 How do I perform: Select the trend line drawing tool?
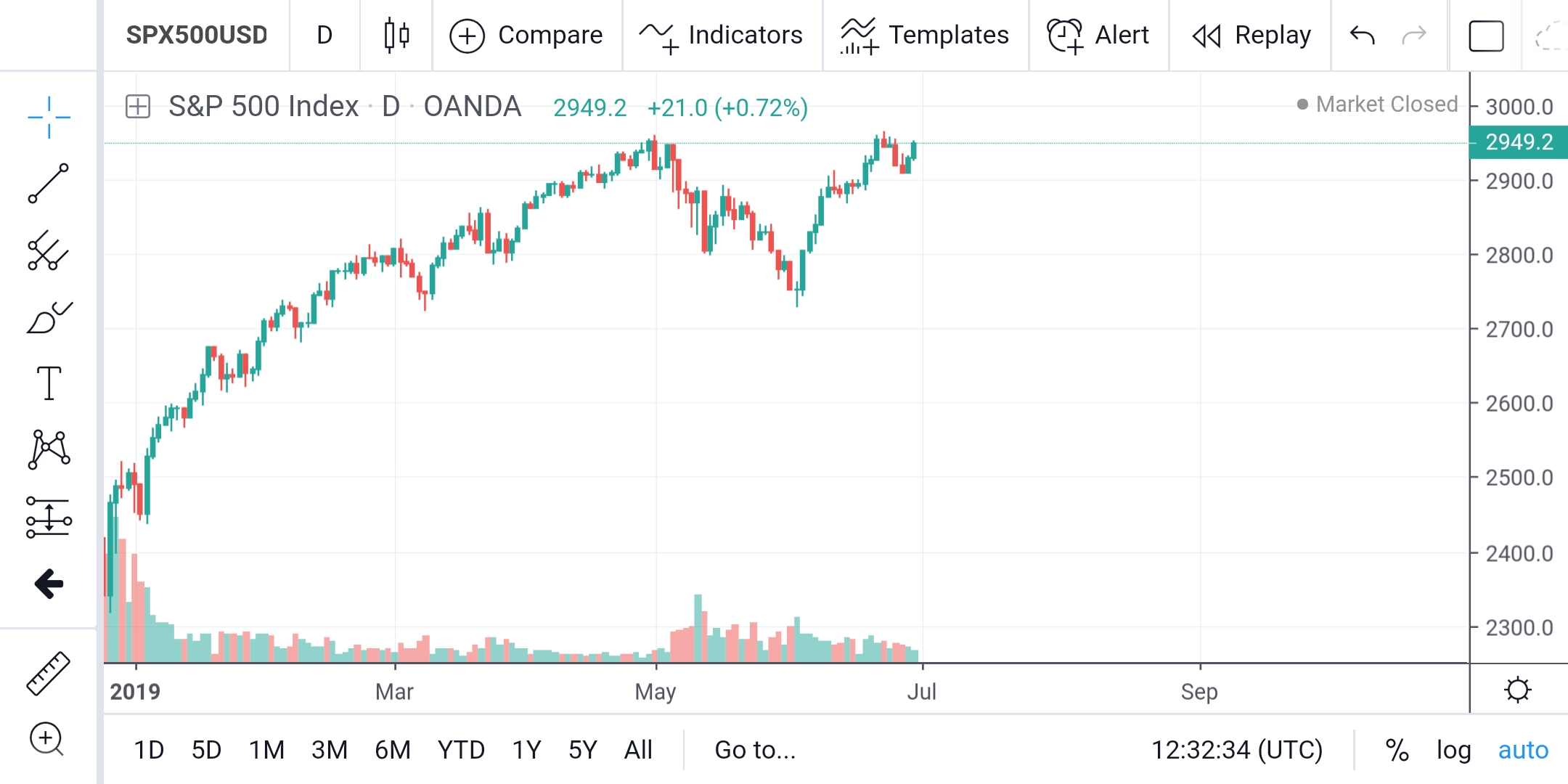click(49, 183)
